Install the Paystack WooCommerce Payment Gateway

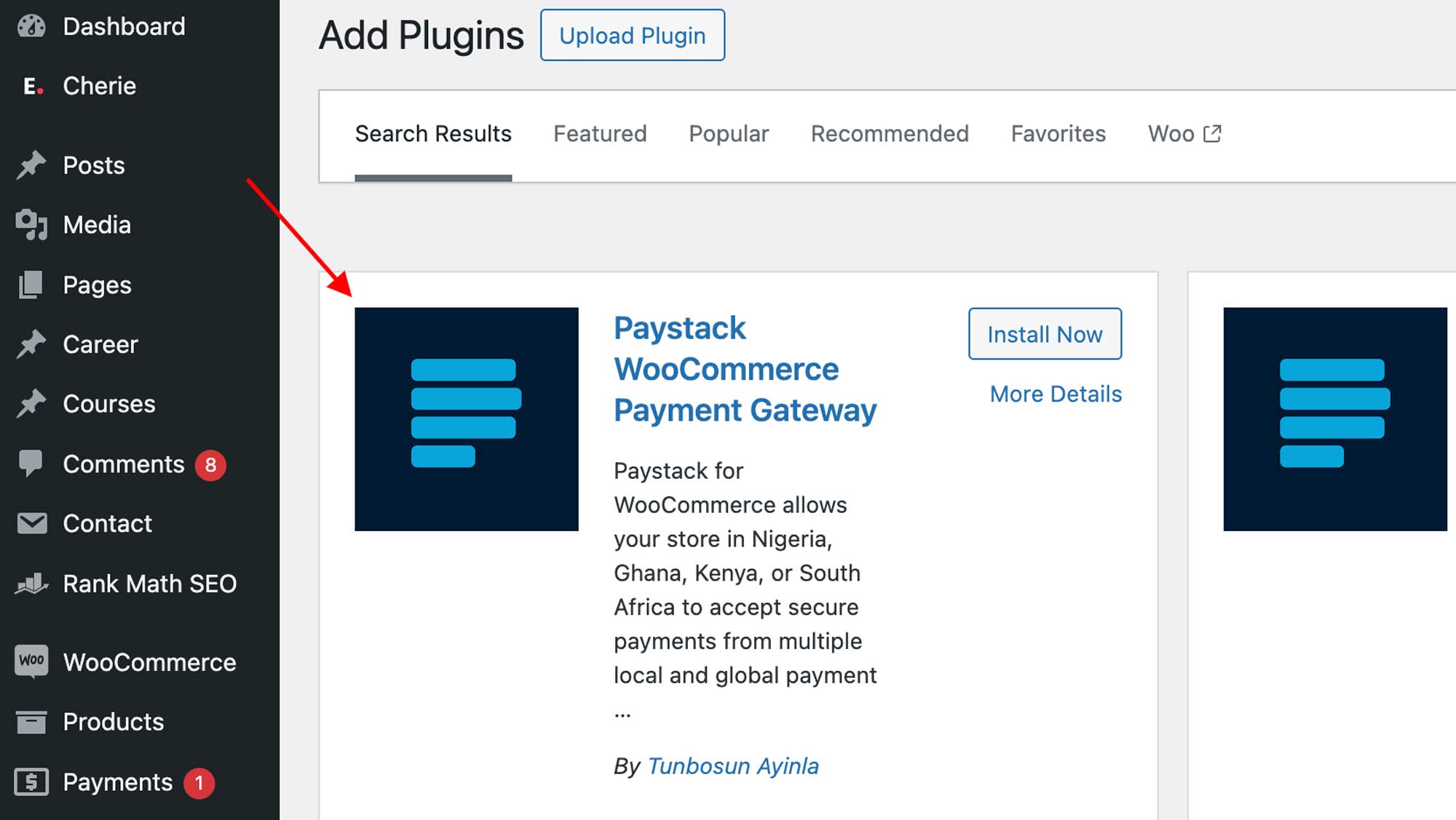coord(1045,334)
